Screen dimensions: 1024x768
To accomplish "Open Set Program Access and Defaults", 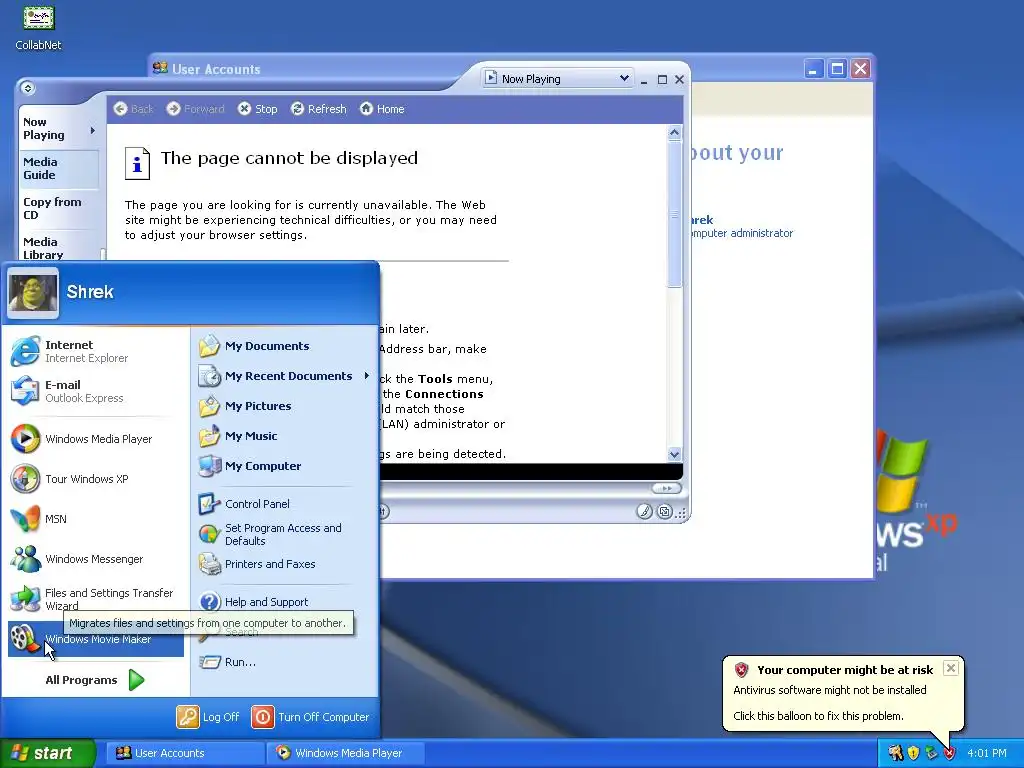I will pos(283,534).
